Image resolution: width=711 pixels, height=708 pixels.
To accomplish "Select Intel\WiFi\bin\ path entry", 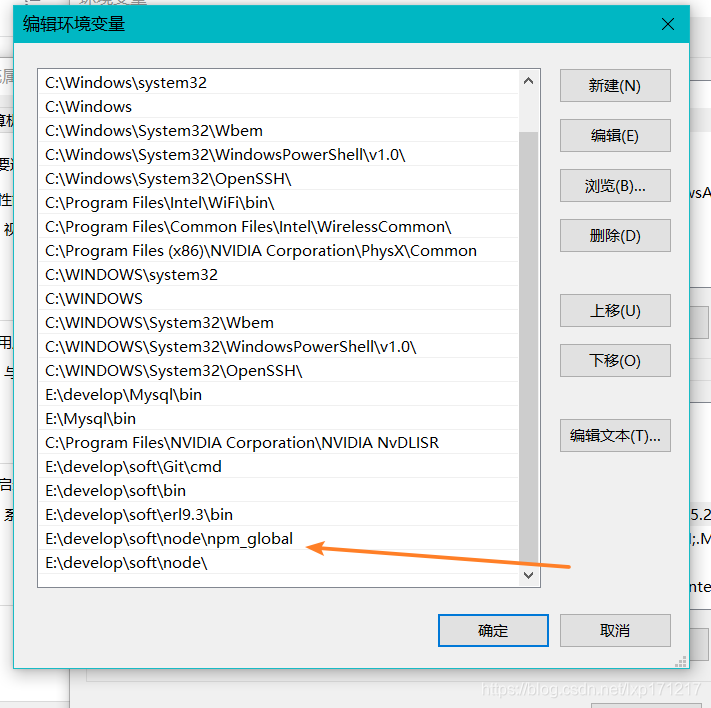I will coord(278,203).
